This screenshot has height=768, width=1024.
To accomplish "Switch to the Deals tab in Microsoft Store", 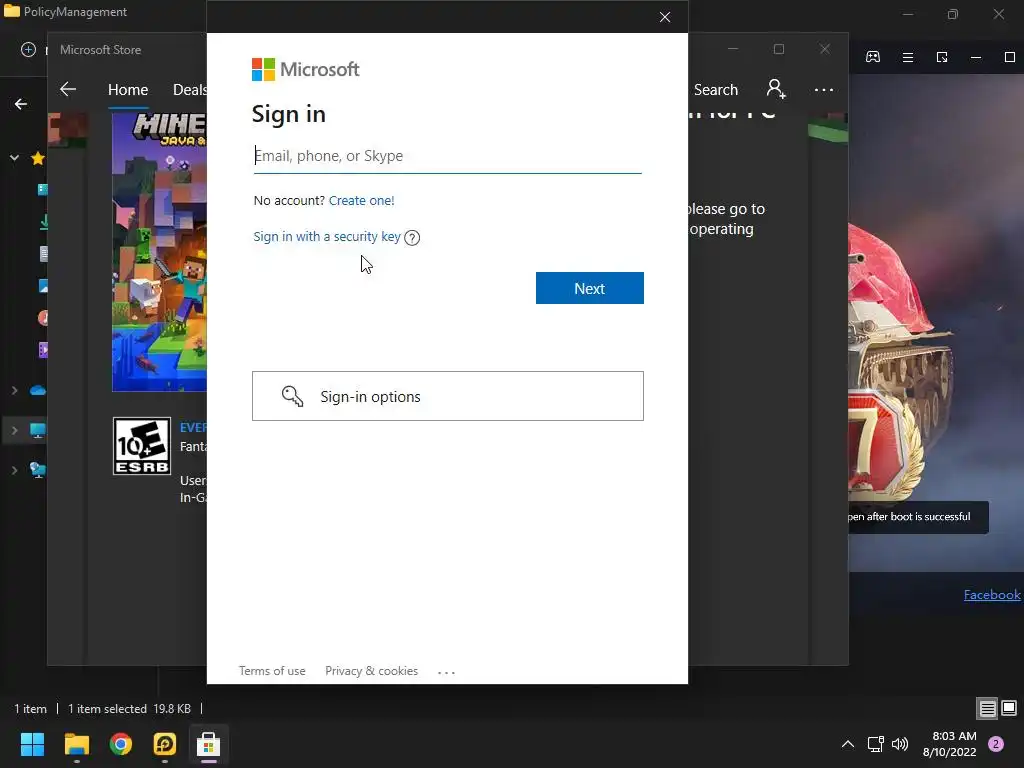I will [189, 90].
